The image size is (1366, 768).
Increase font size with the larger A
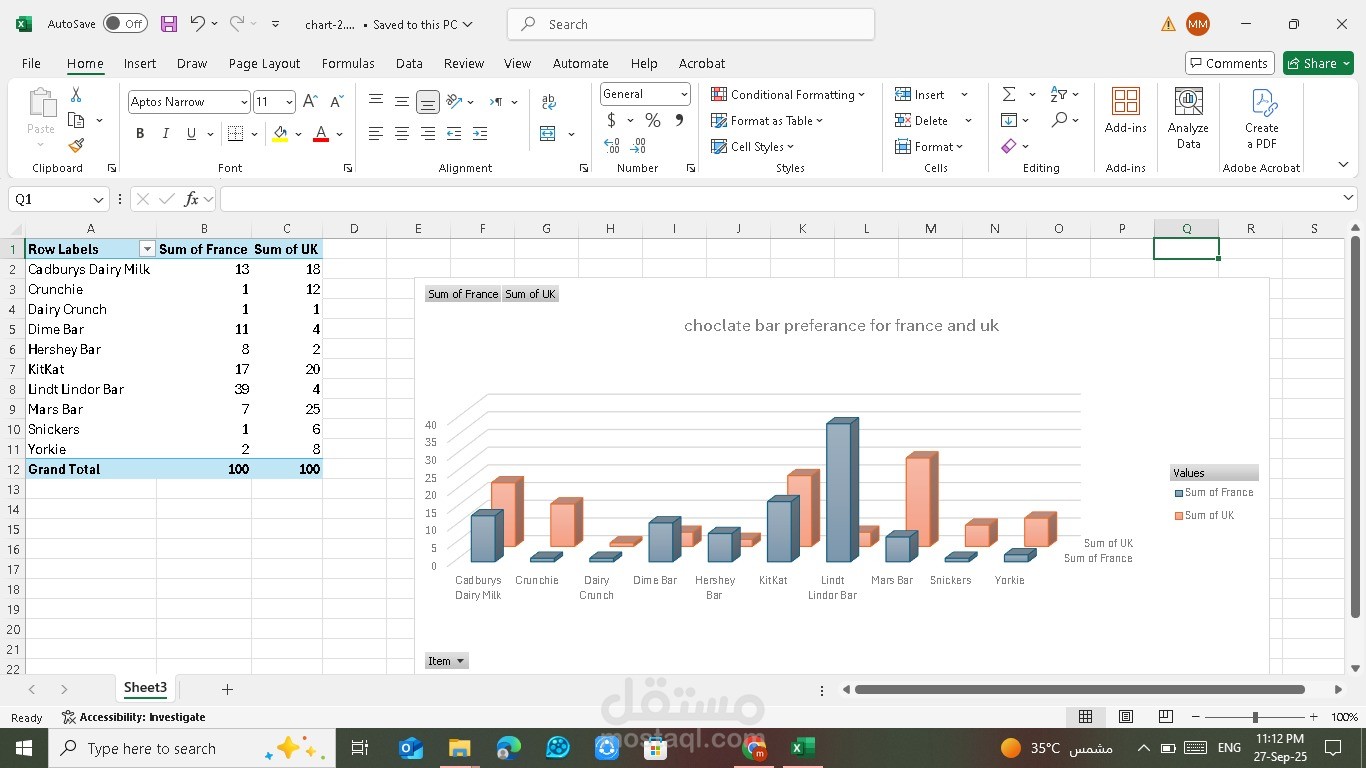[x=310, y=102]
